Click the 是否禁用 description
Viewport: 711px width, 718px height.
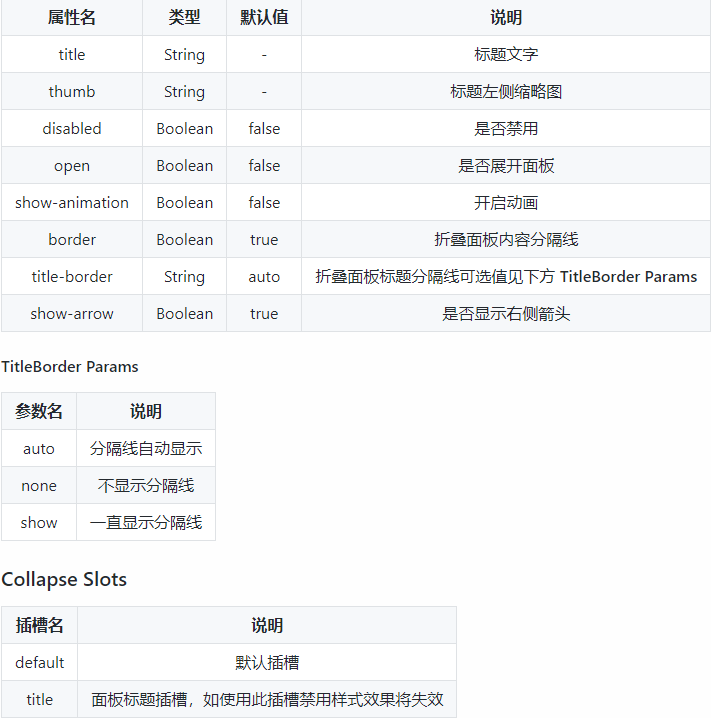(506, 129)
